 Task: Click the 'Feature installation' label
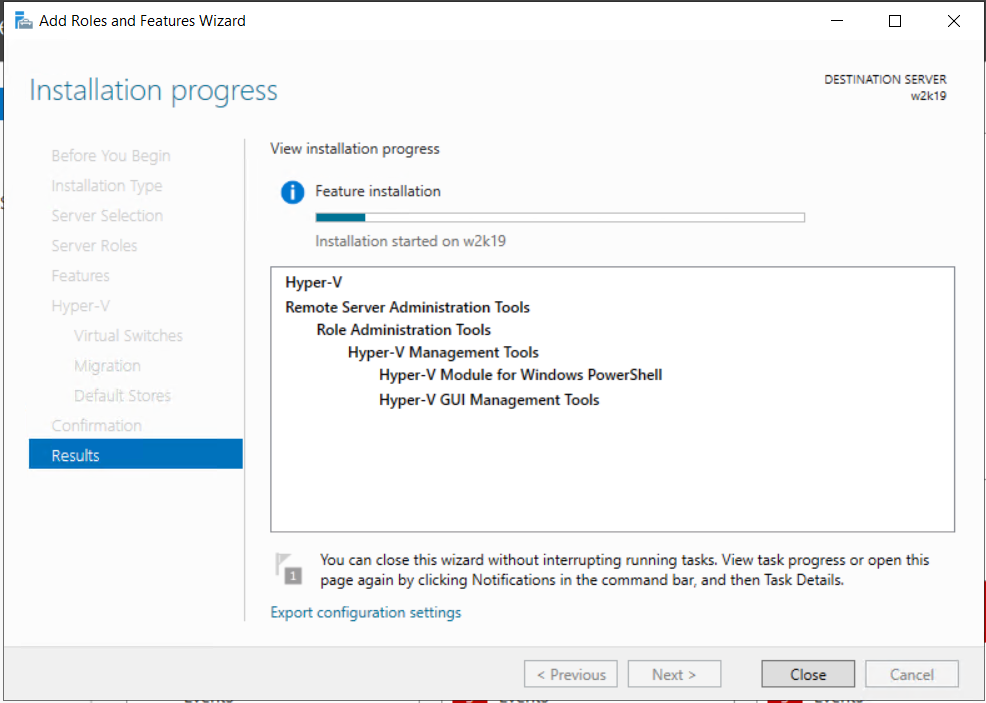click(378, 191)
